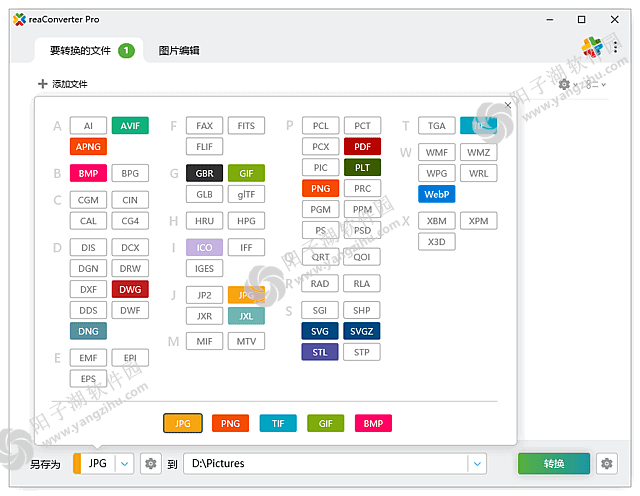Expand the 另存为 JPG format dropdown
The image size is (640, 496).
124,464
